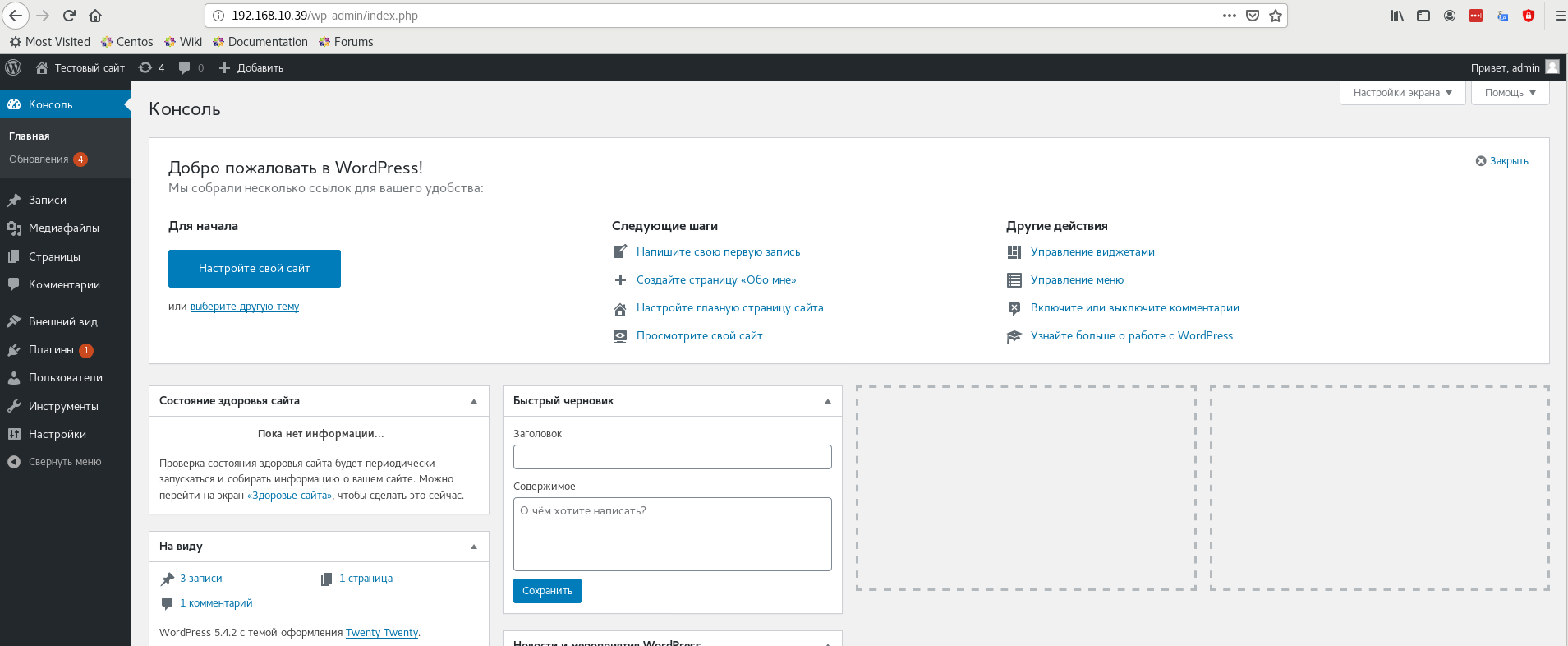Click Тестовый сайт in admin bar
The width and height of the screenshot is (1568, 646).
[x=80, y=67]
